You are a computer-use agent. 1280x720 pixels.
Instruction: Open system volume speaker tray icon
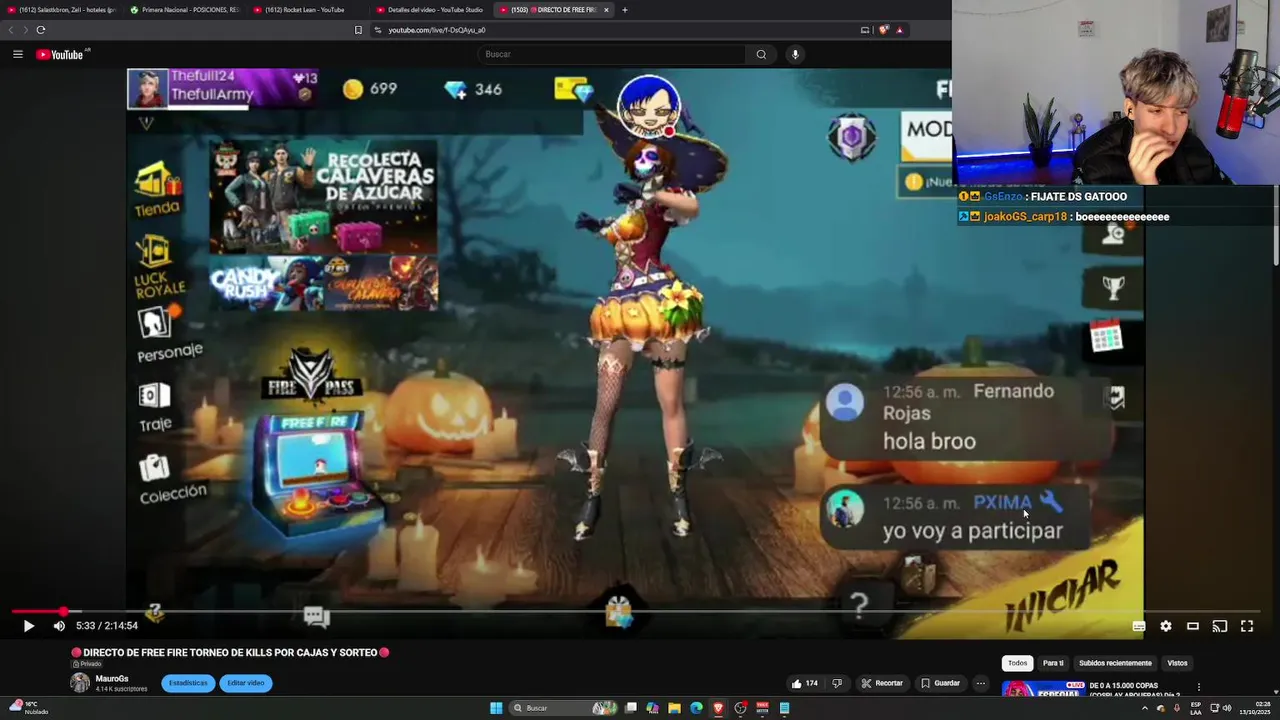pyautogui.click(x=1227, y=708)
